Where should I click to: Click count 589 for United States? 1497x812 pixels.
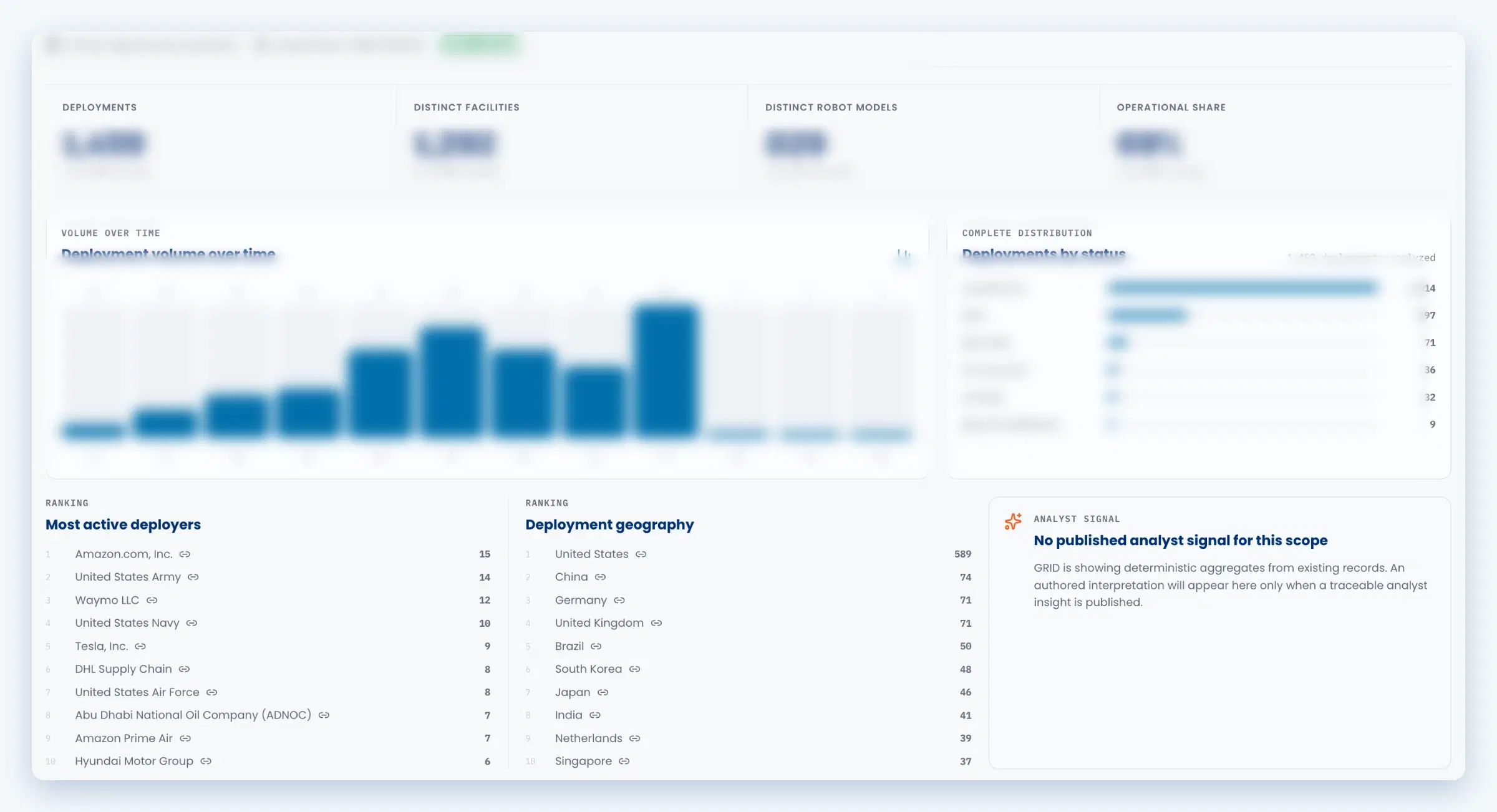[x=962, y=554]
